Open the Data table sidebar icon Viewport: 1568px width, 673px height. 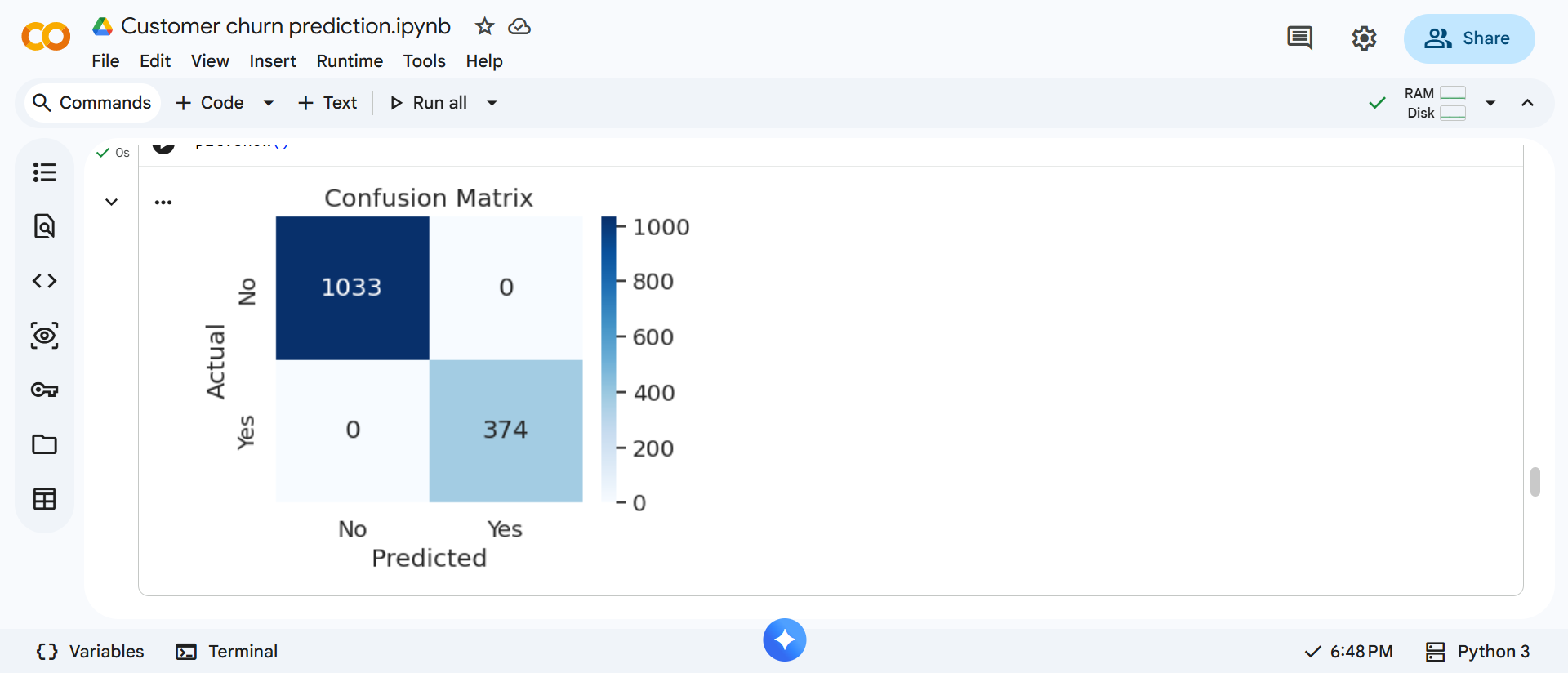coord(44,499)
